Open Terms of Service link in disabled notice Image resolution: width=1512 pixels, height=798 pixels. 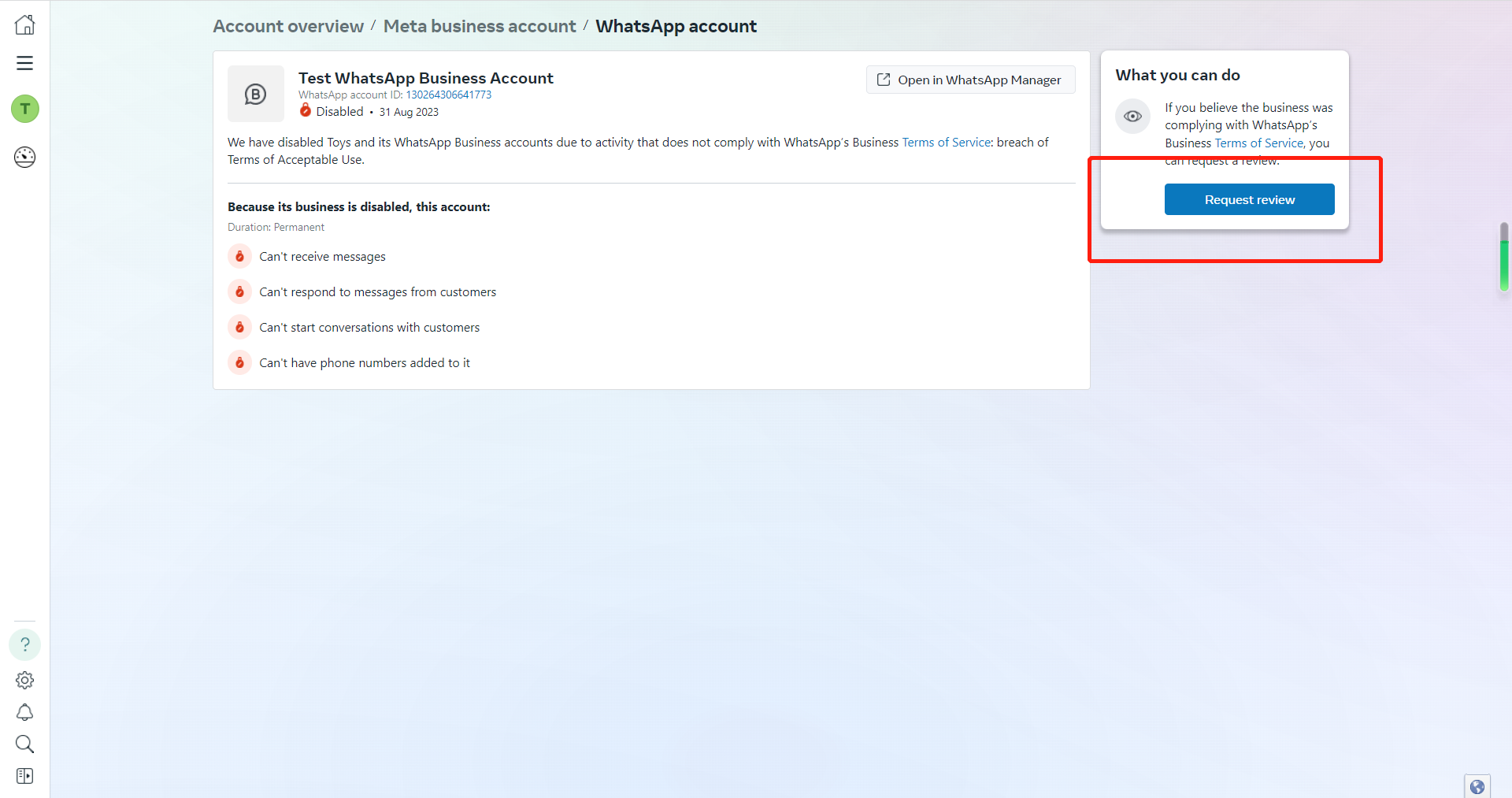pos(947,142)
